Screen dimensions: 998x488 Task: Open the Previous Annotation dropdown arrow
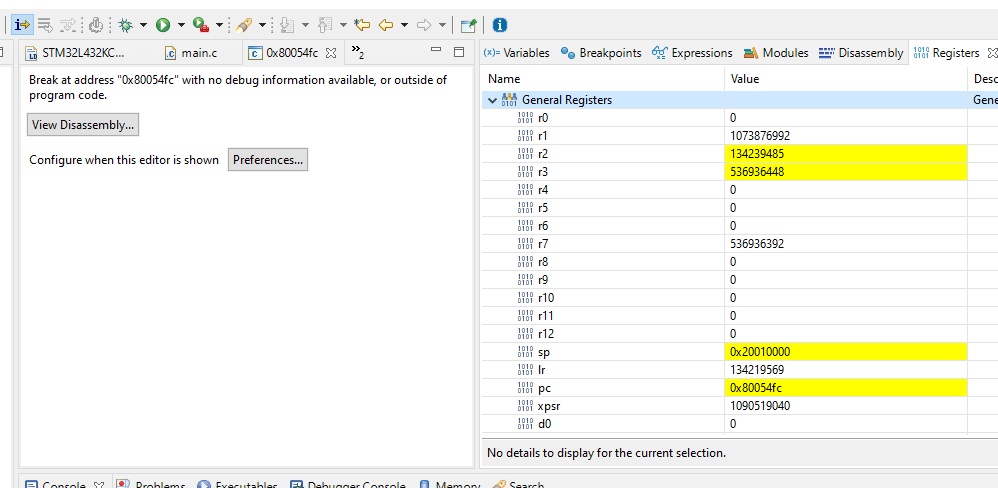pos(343,25)
